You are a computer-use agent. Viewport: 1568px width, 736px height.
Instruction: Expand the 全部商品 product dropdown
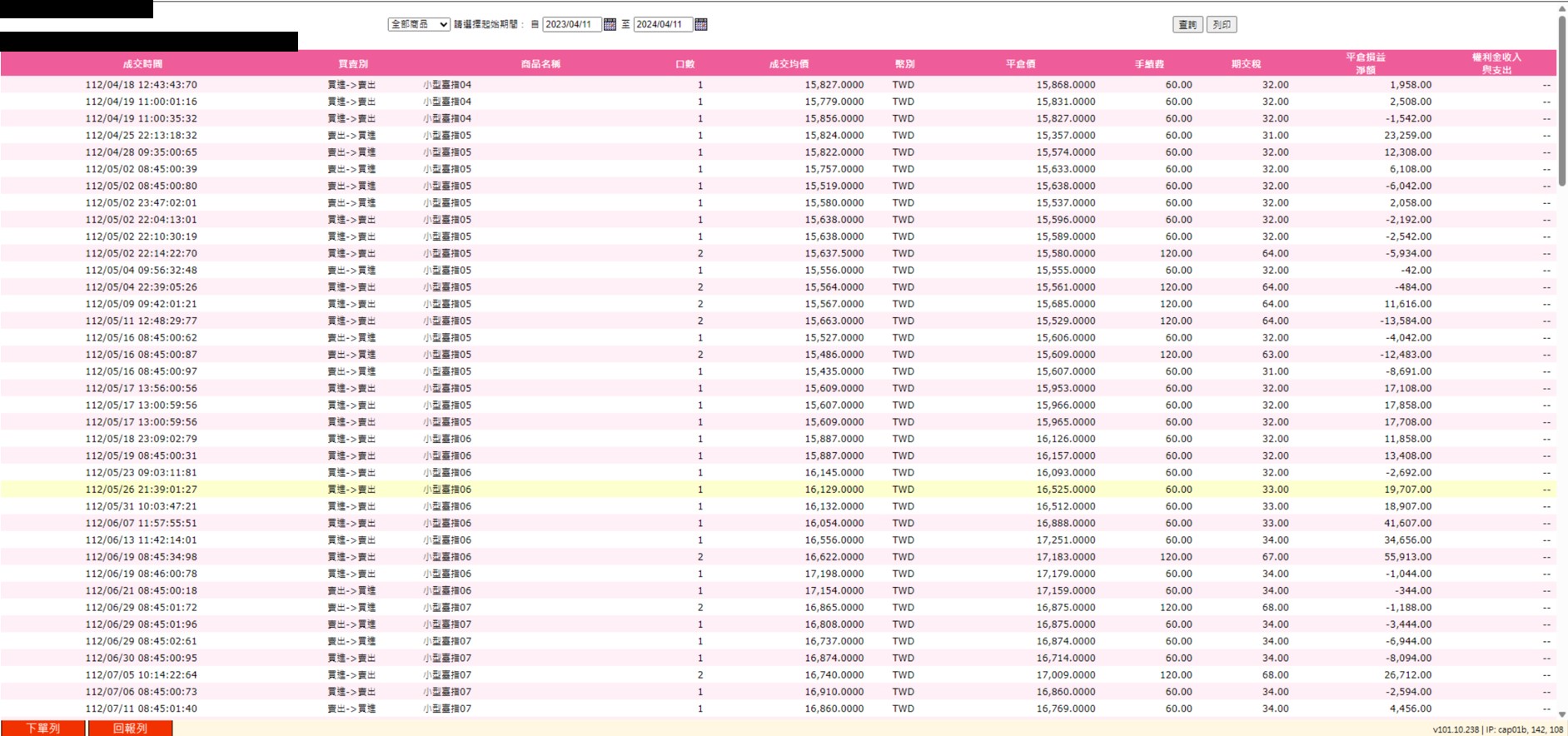pyautogui.click(x=419, y=25)
